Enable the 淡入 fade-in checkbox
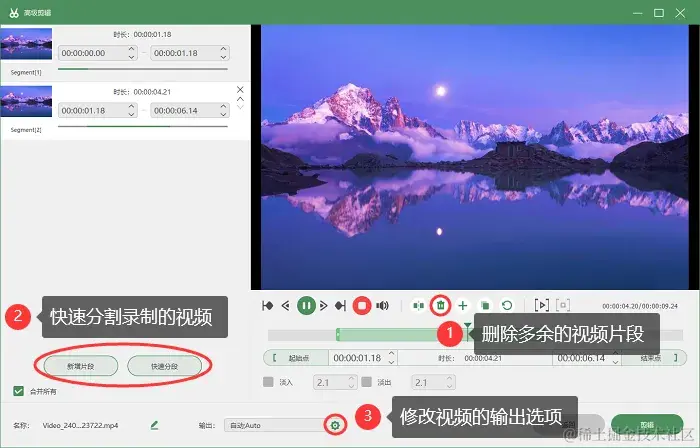700x448 pixels. [268, 382]
